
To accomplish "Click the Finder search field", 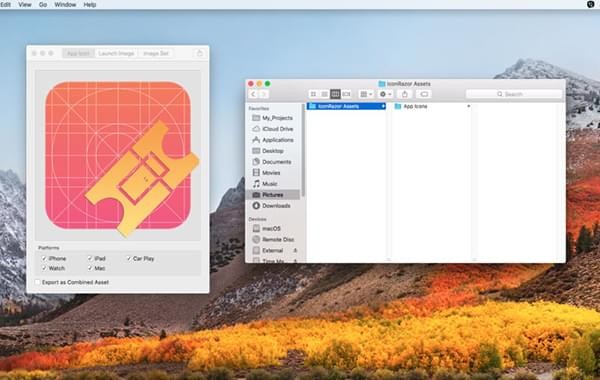I will point(514,94).
